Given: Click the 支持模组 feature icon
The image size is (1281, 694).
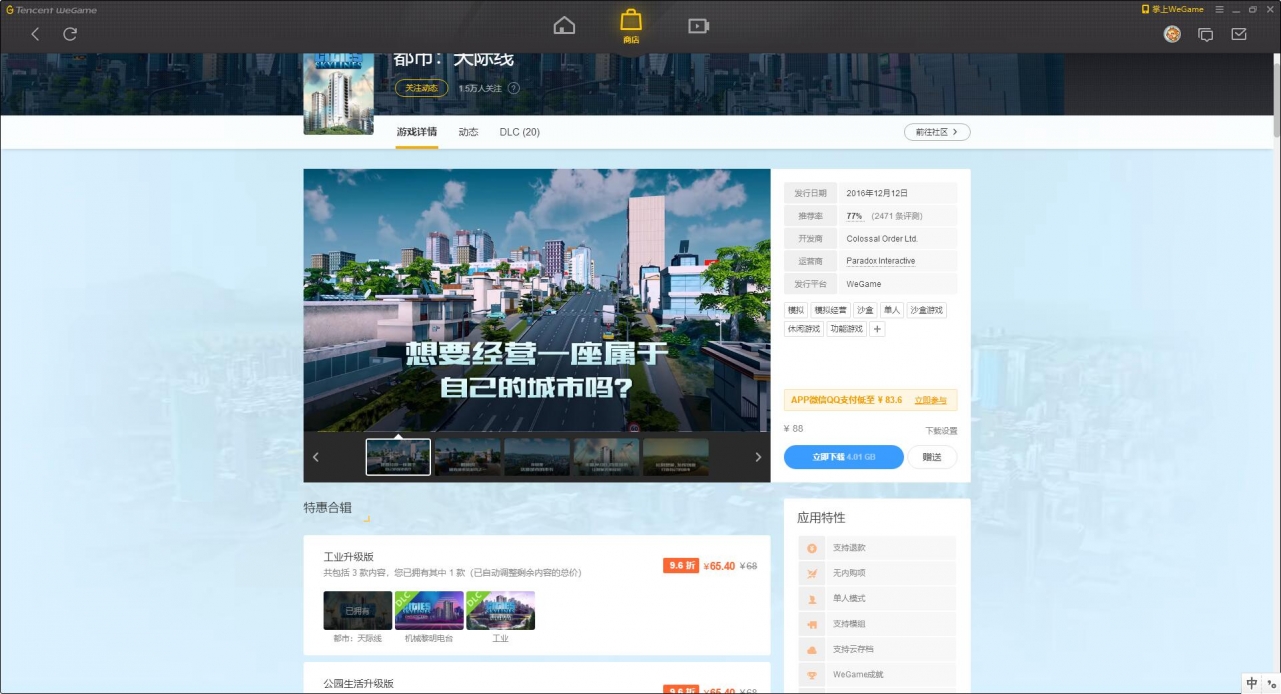Looking at the screenshot, I should 812,624.
